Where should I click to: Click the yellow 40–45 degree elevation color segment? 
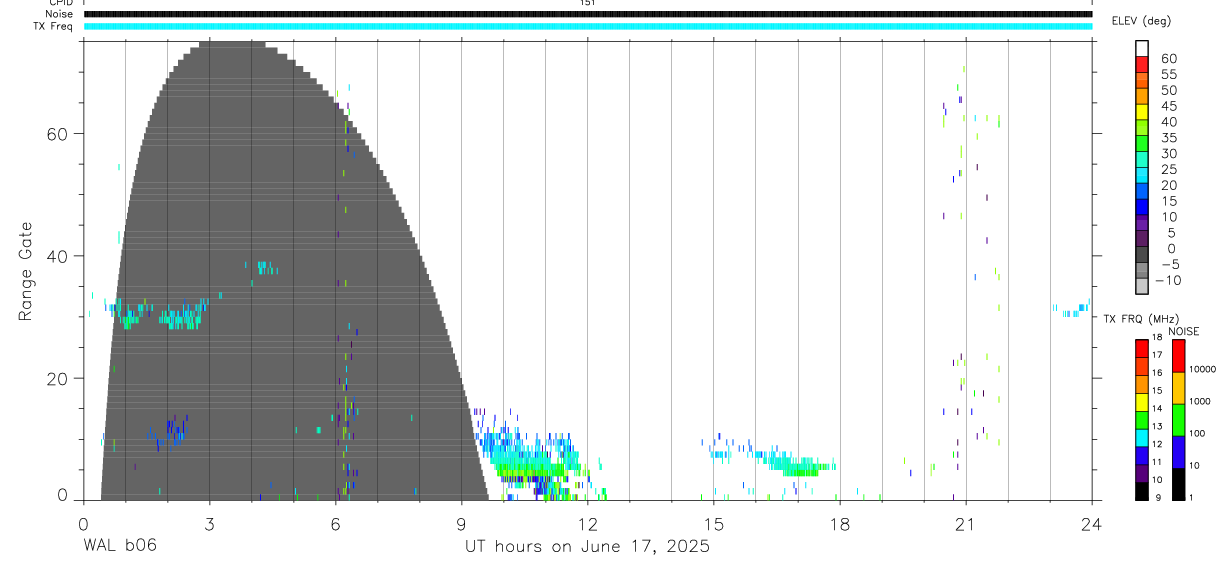tap(1142, 113)
